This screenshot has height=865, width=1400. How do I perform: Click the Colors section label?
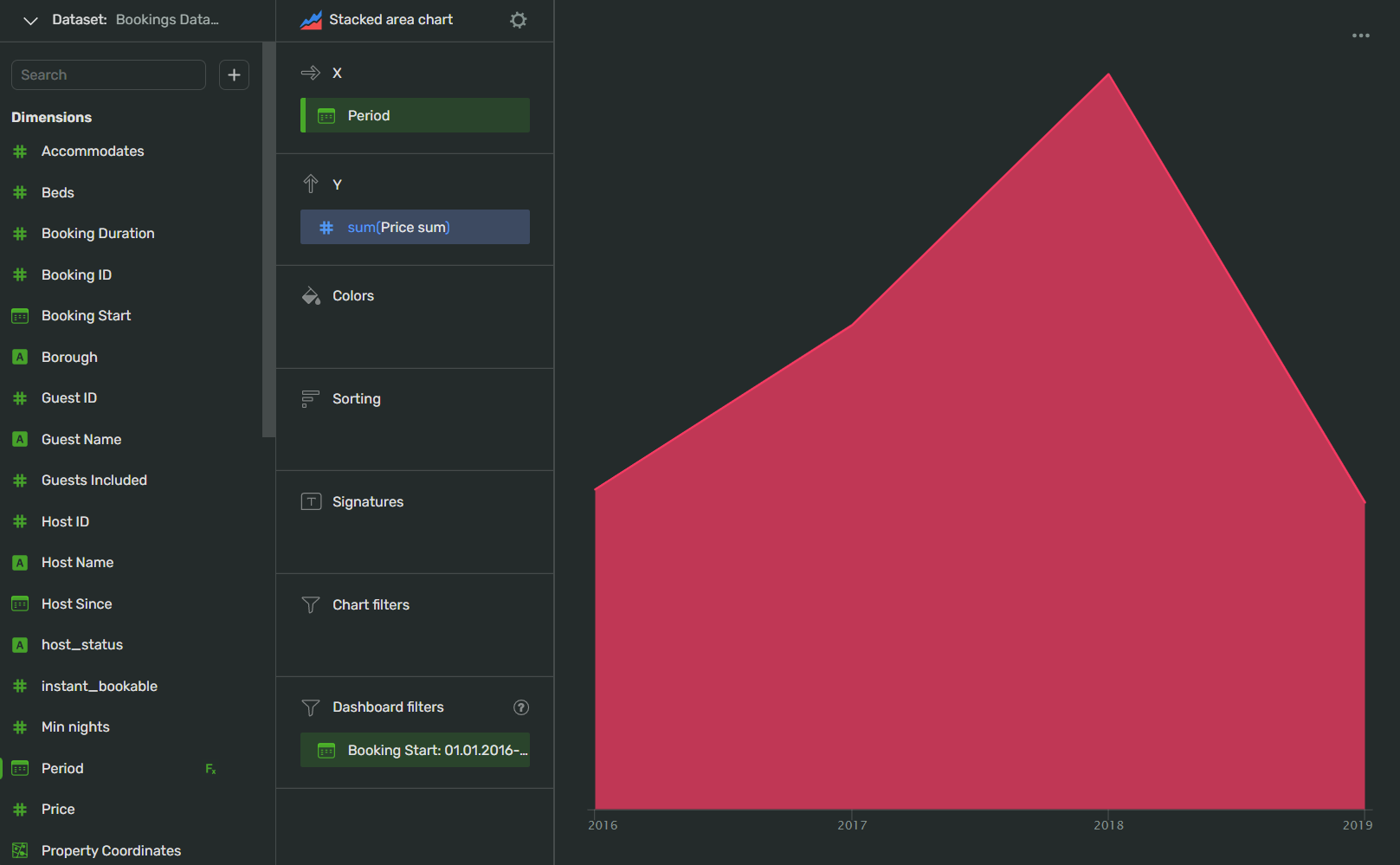(x=353, y=295)
